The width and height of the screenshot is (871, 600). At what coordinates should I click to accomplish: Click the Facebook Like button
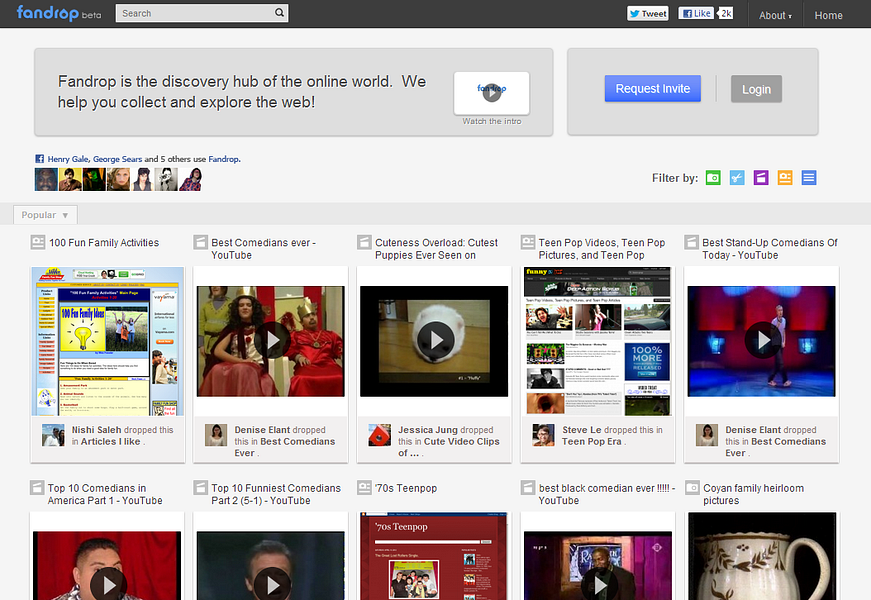tap(697, 14)
